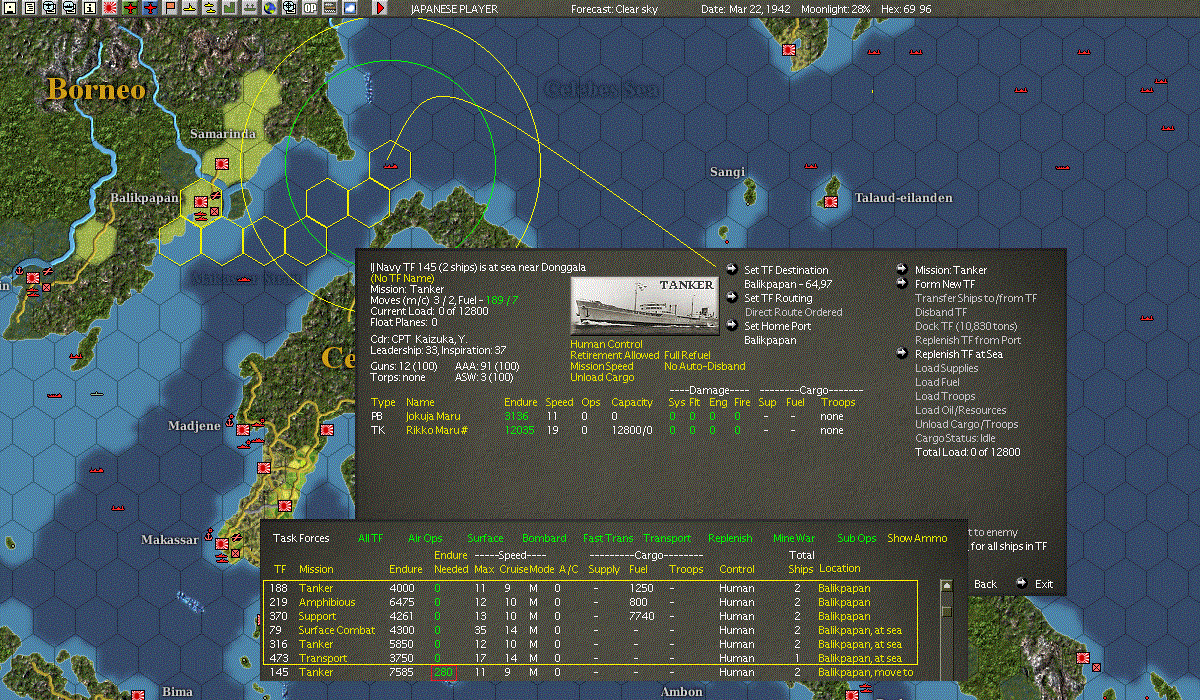Select Air Ops filter tab
The height and width of the screenshot is (700, 1200).
(425, 538)
